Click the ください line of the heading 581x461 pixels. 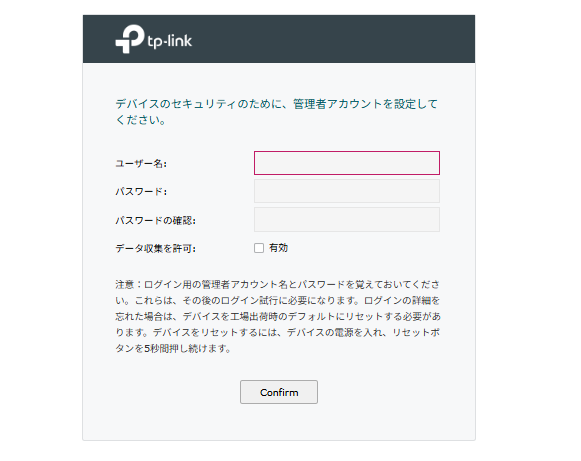pyautogui.click(x=141, y=120)
